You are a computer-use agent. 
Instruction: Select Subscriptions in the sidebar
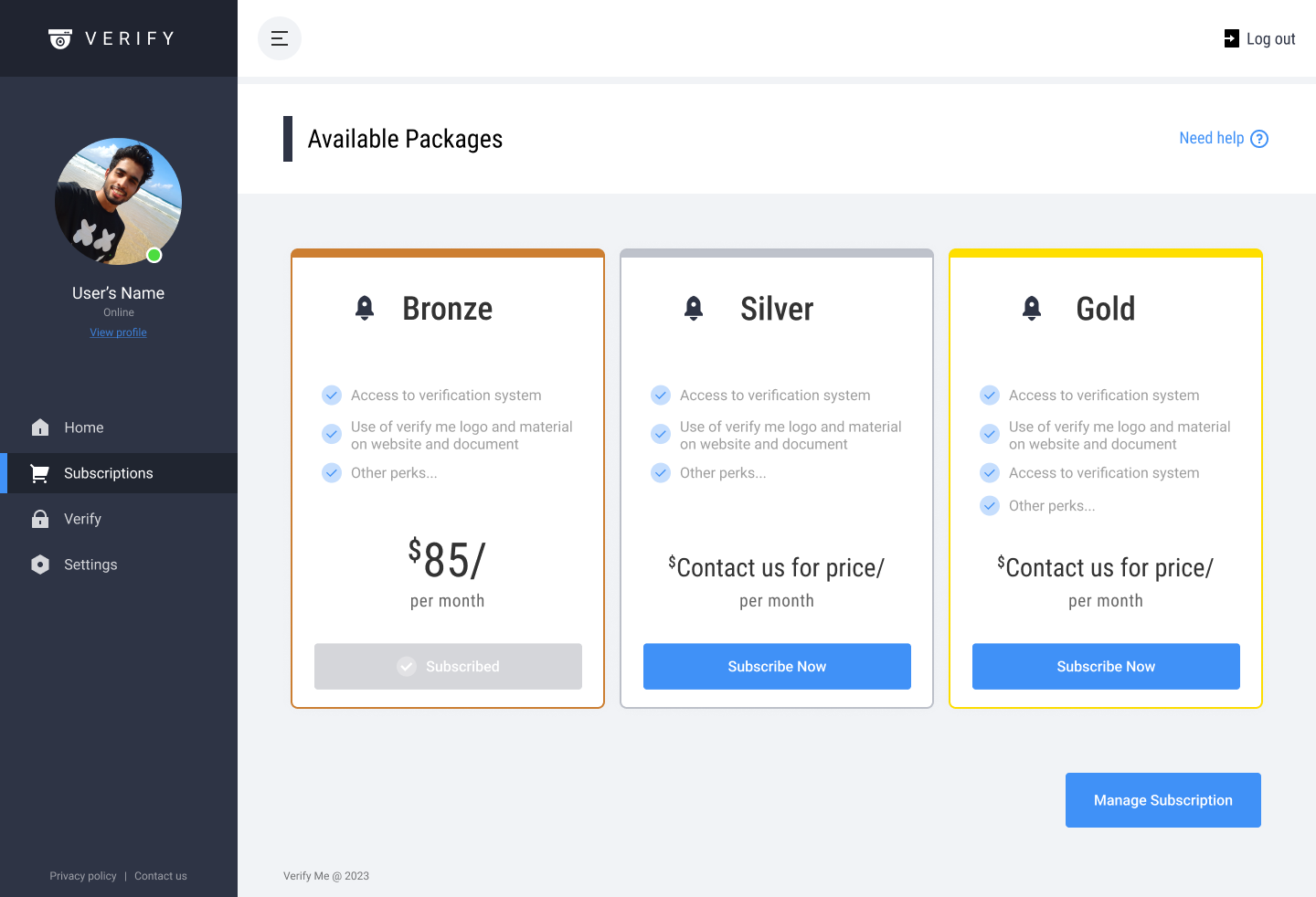point(108,473)
